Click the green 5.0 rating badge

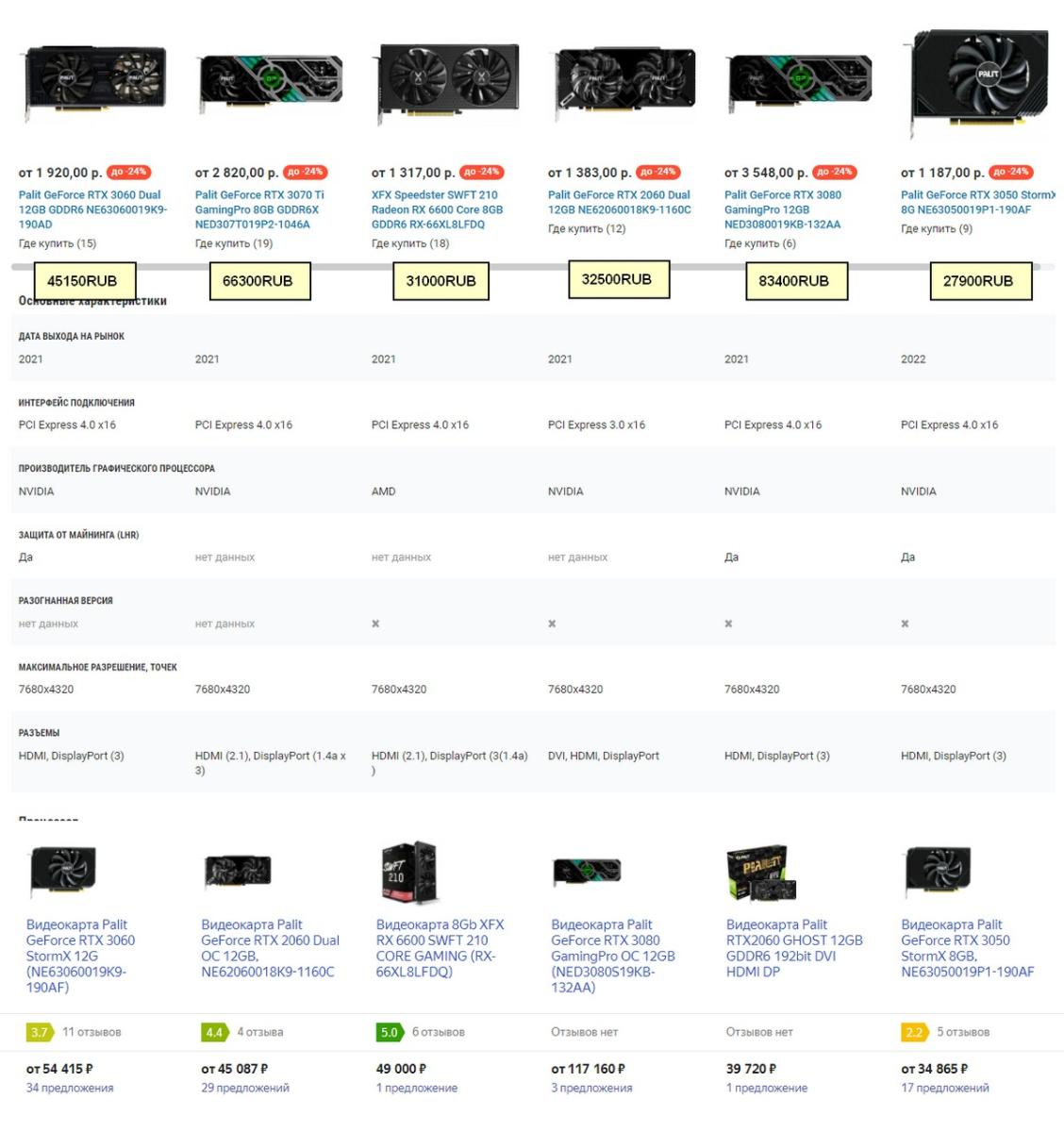click(x=389, y=1032)
